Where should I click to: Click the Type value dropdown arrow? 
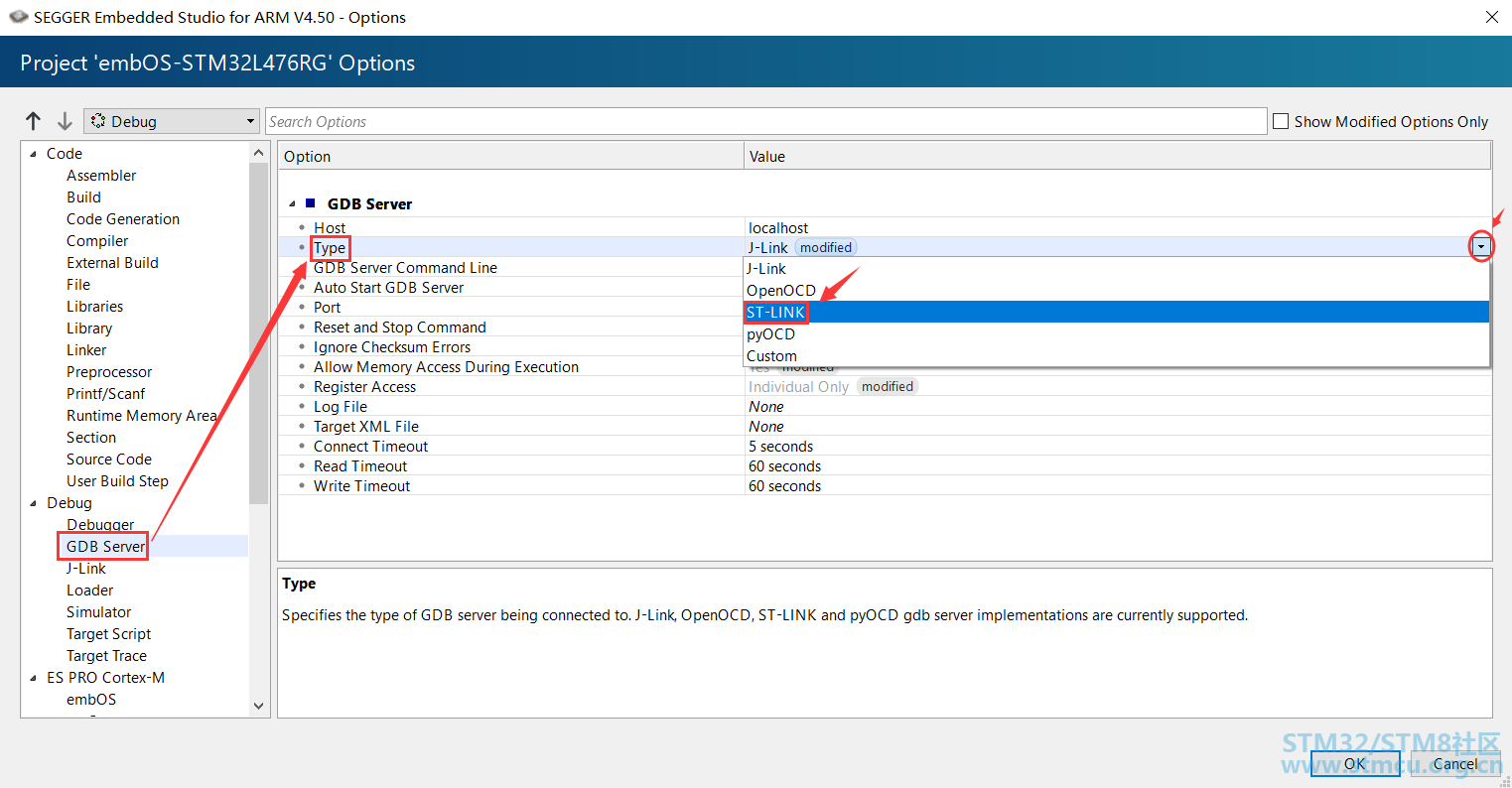pyautogui.click(x=1481, y=247)
